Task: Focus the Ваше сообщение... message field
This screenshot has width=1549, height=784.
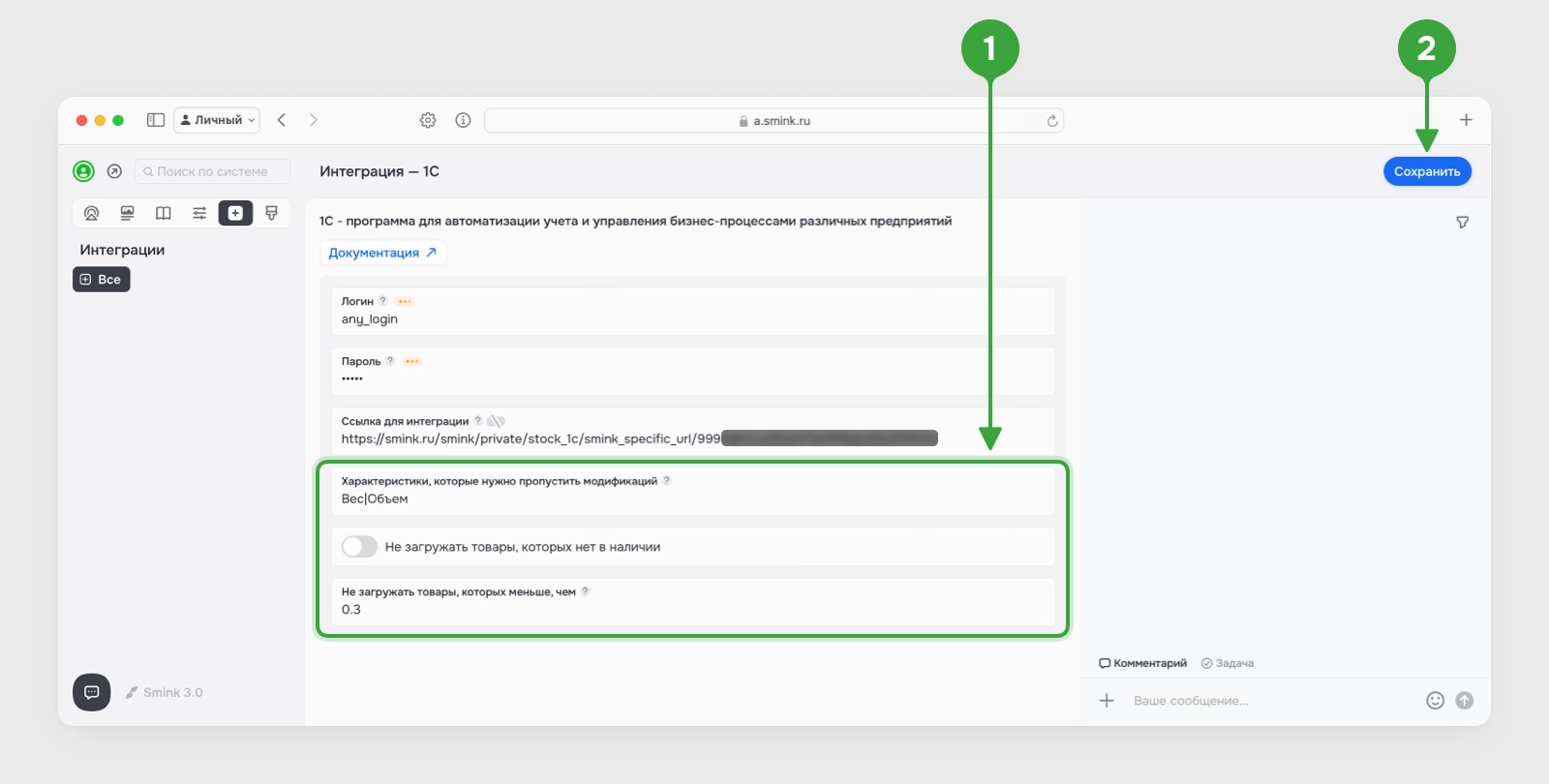Action: click(1268, 701)
